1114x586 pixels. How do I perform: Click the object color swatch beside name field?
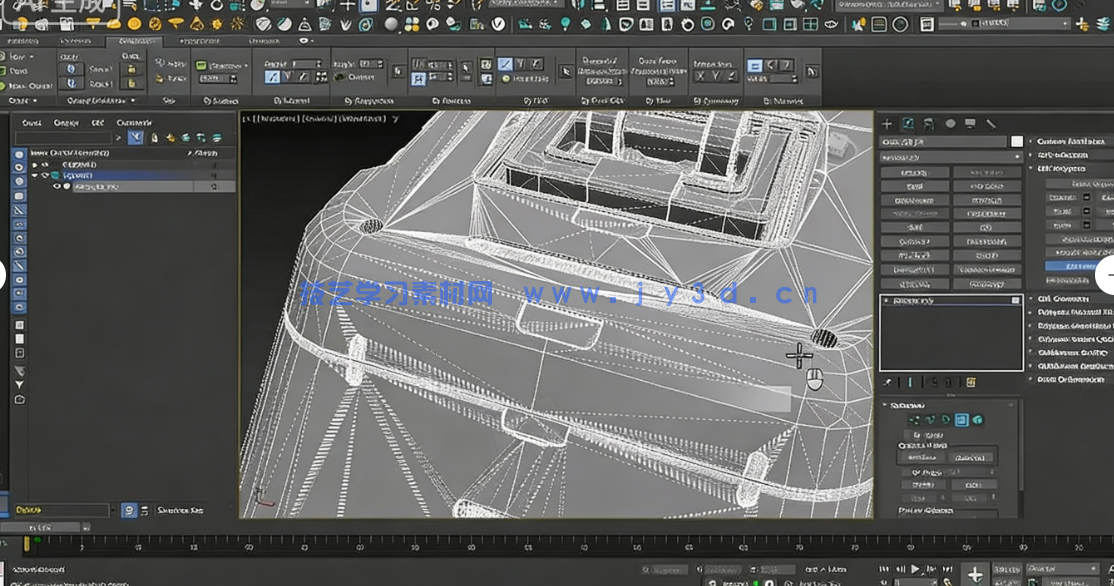point(1017,142)
